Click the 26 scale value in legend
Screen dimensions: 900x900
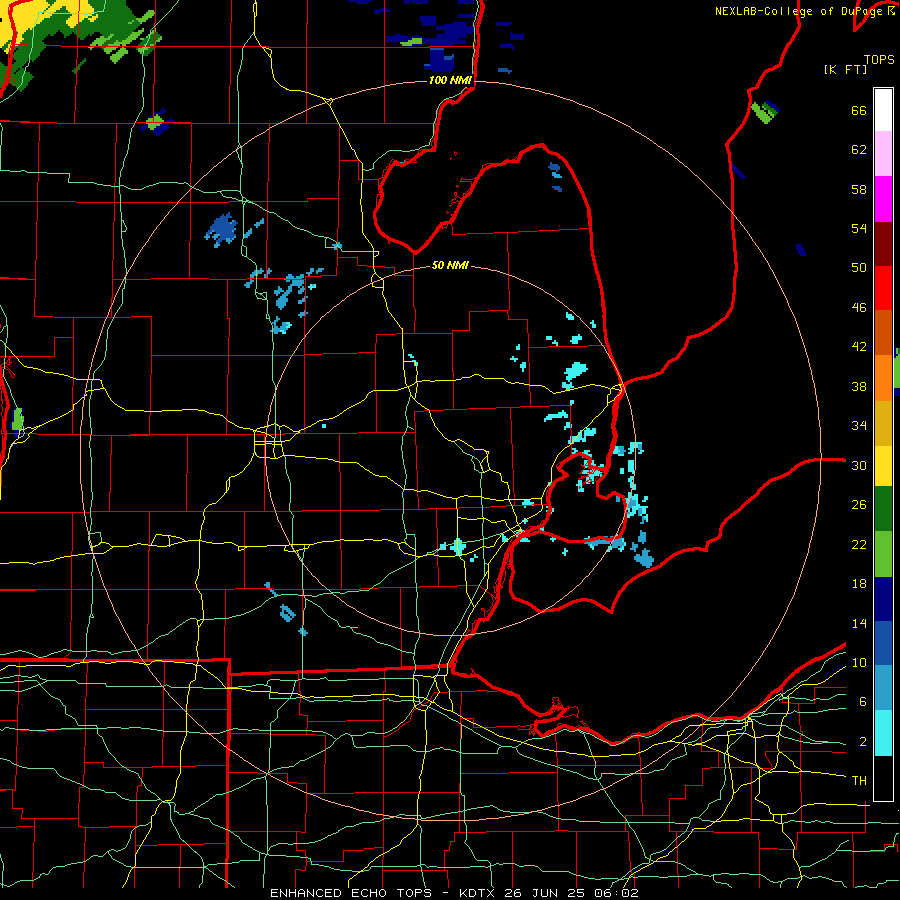(859, 505)
